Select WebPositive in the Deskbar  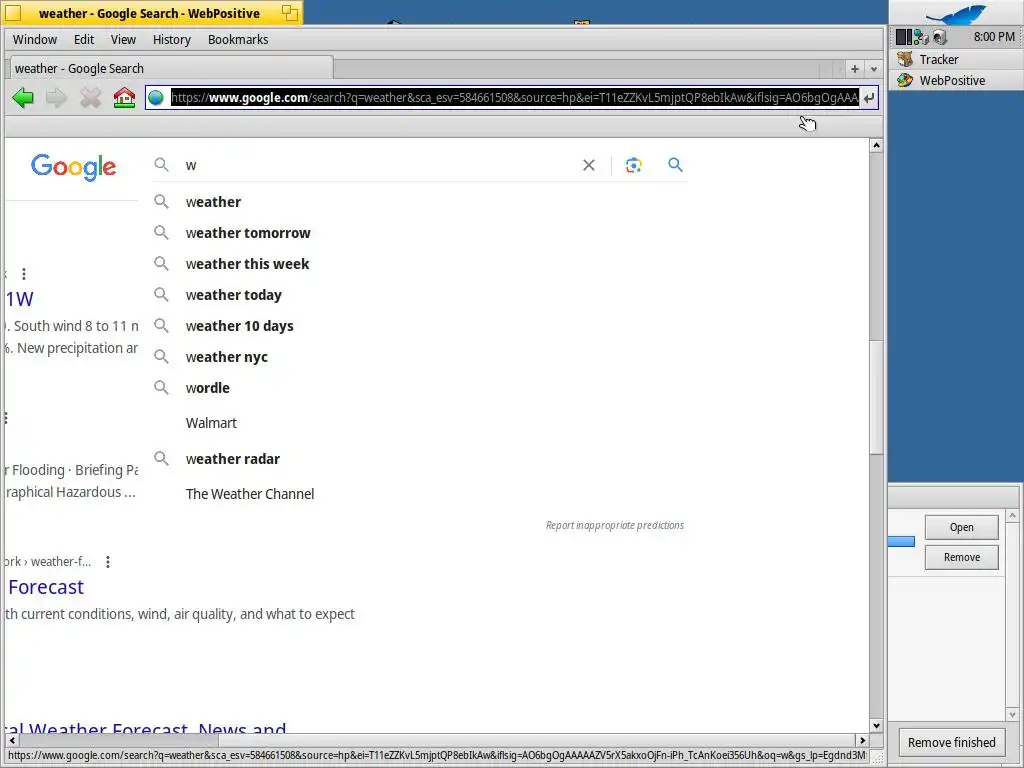[x=955, y=80]
